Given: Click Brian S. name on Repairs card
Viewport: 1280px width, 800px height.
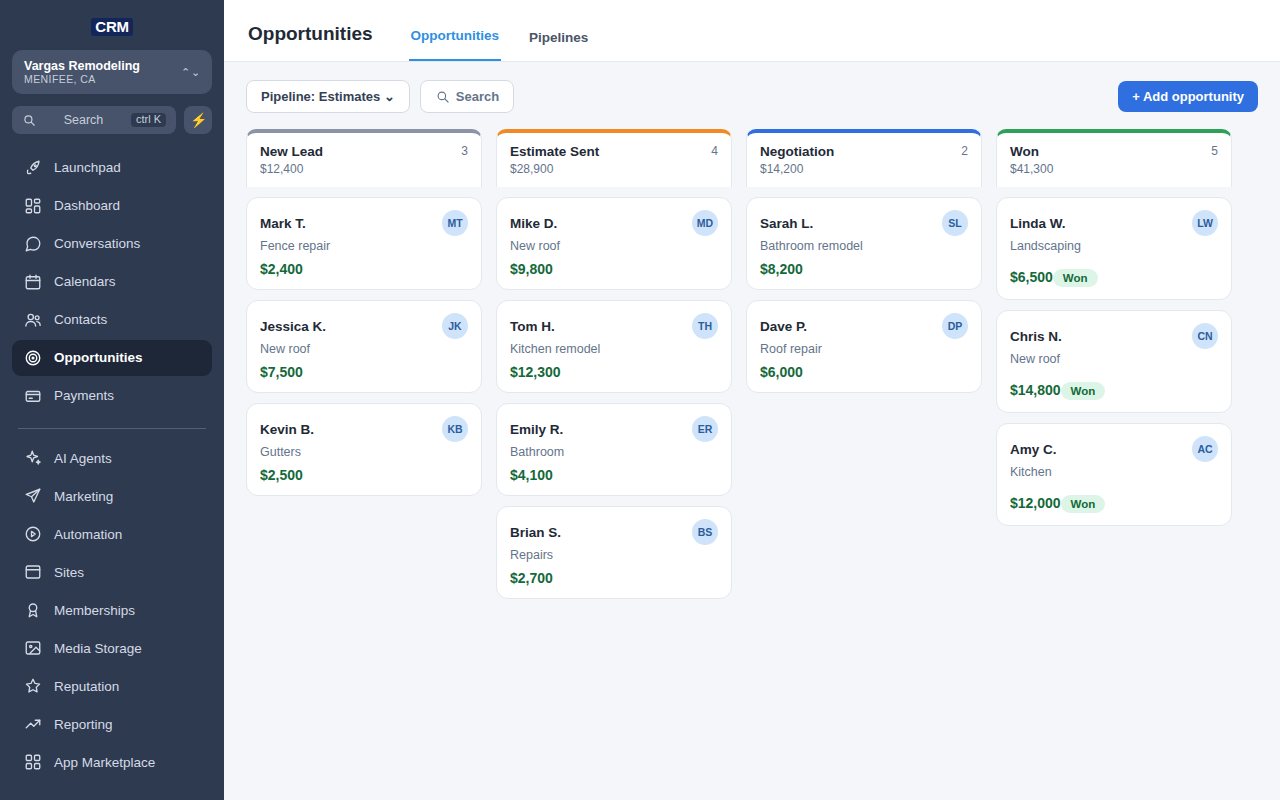Looking at the screenshot, I should click(535, 533).
